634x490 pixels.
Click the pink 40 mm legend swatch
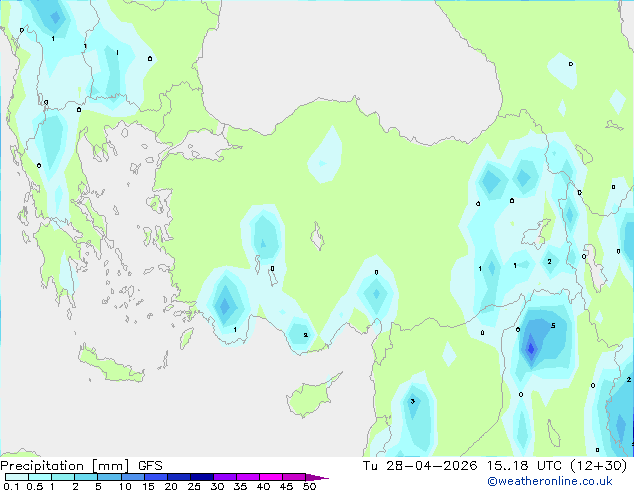tap(271, 477)
